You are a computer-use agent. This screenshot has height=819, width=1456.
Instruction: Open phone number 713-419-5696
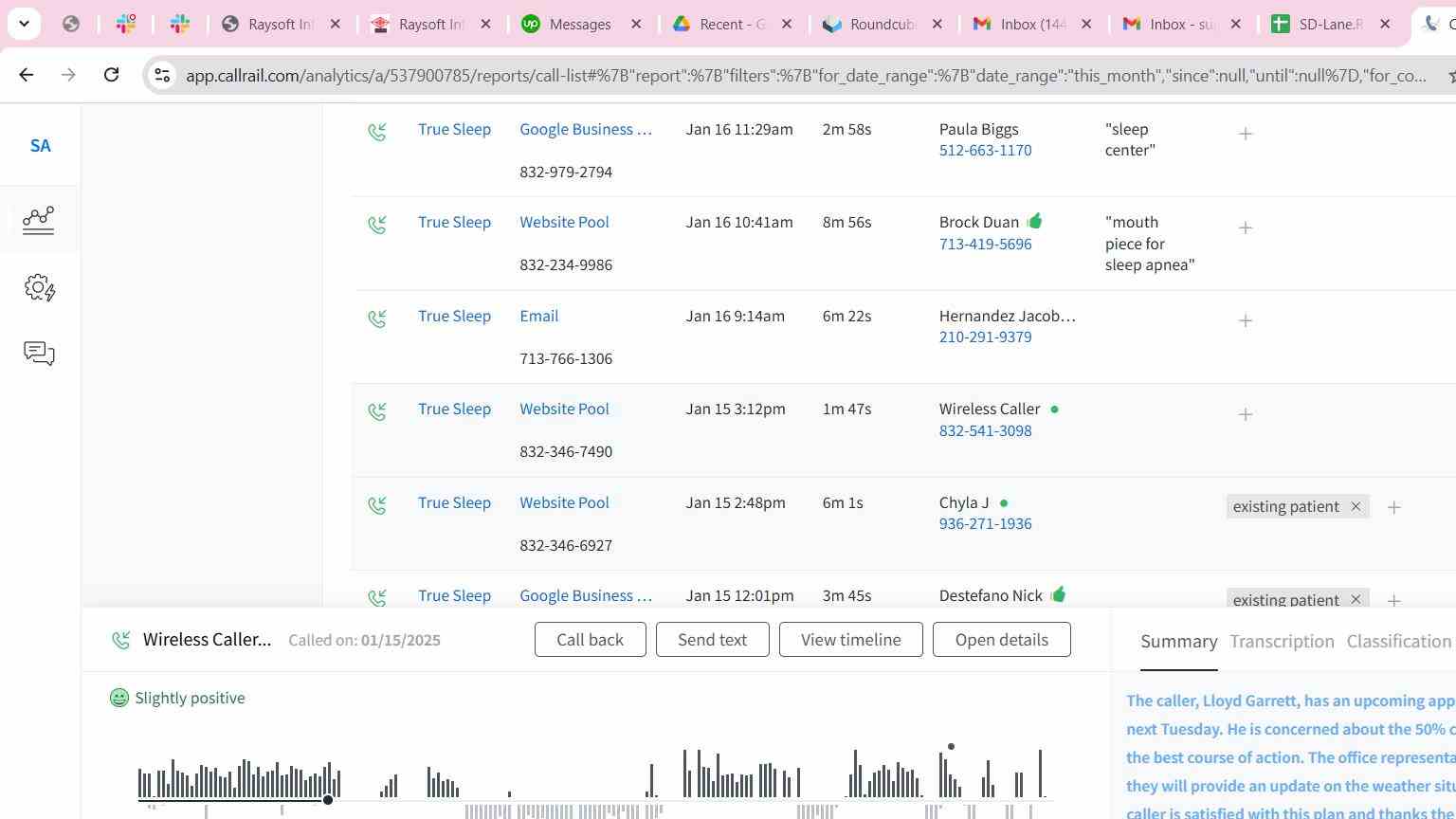(986, 245)
